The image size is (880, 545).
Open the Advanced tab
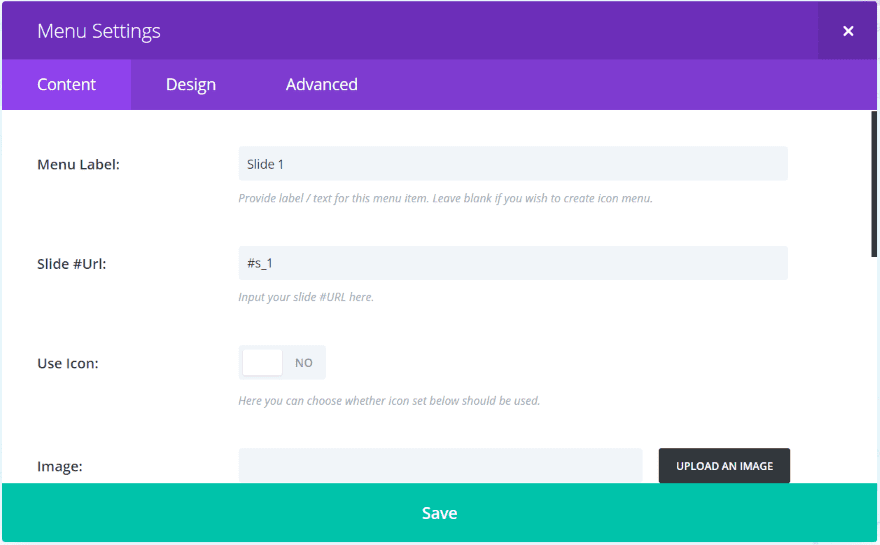321,85
